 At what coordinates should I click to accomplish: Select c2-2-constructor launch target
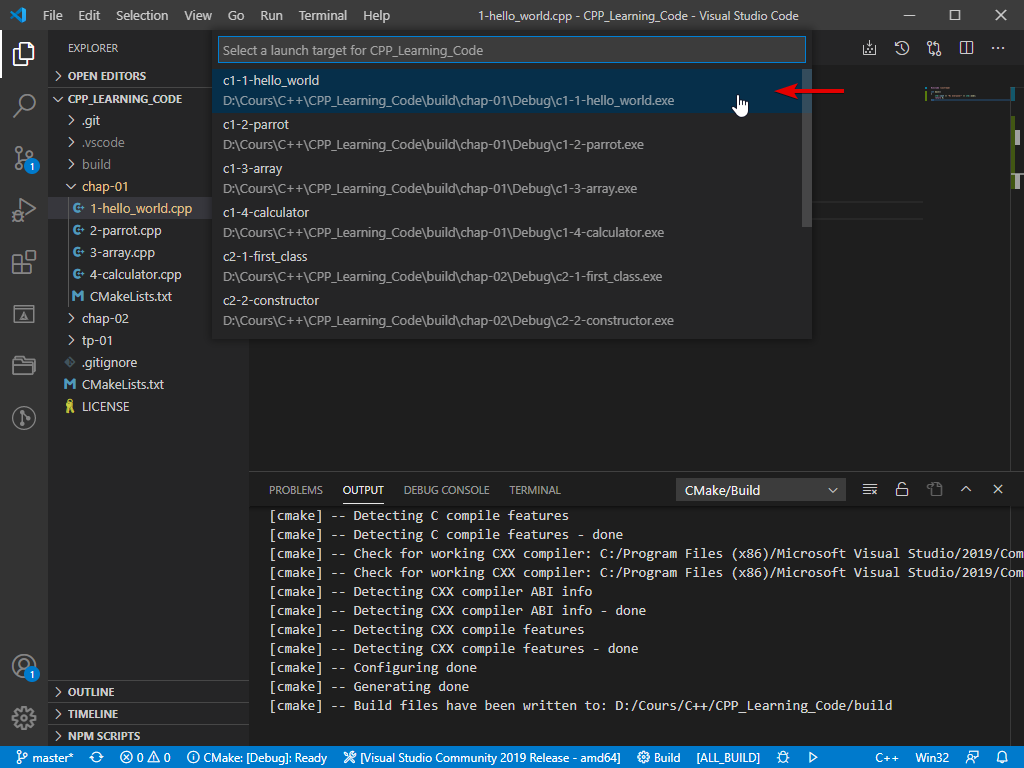pyautogui.click(x=508, y=311)
